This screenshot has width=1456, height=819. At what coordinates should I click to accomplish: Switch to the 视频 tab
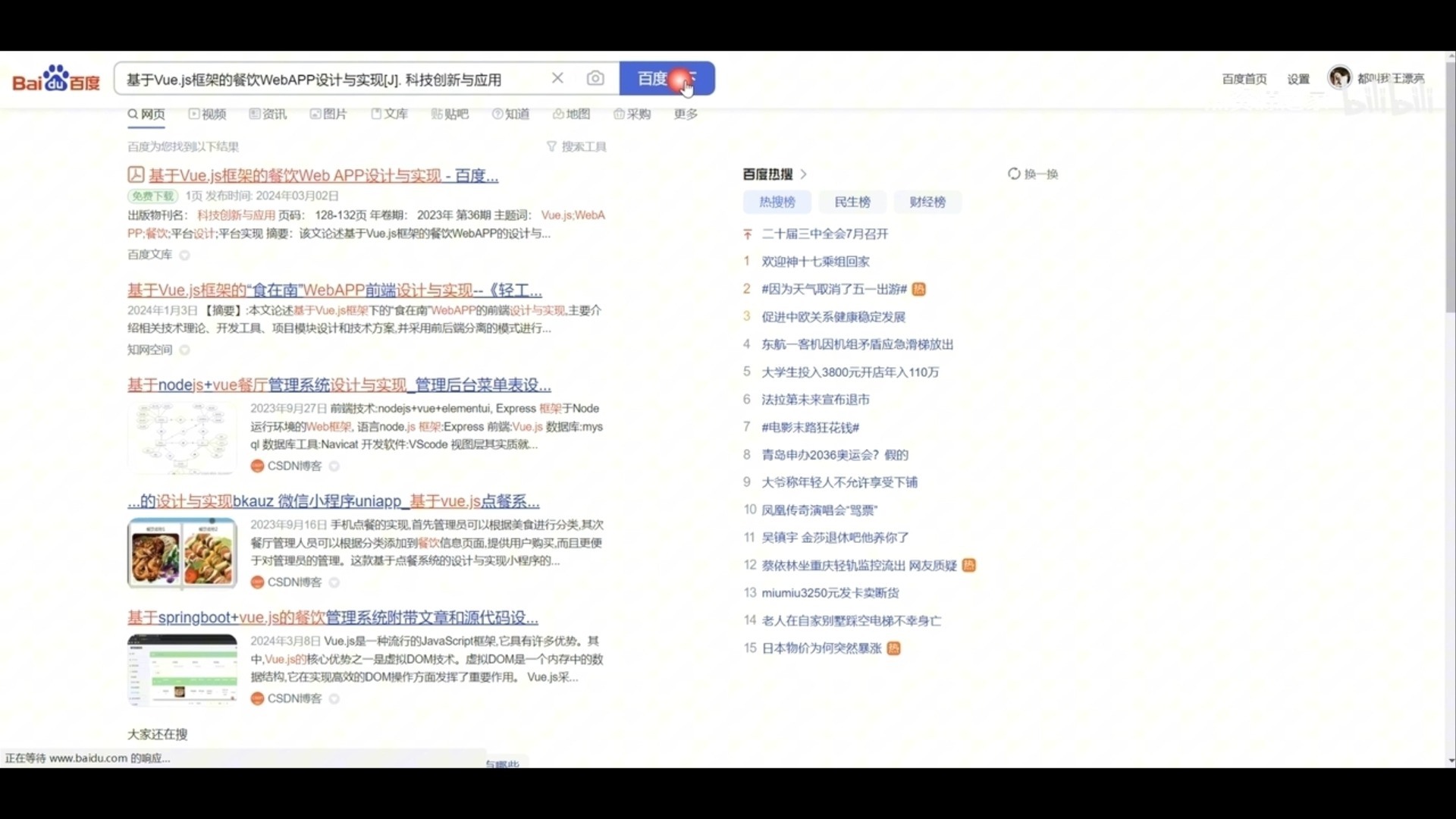click(208, 115)
